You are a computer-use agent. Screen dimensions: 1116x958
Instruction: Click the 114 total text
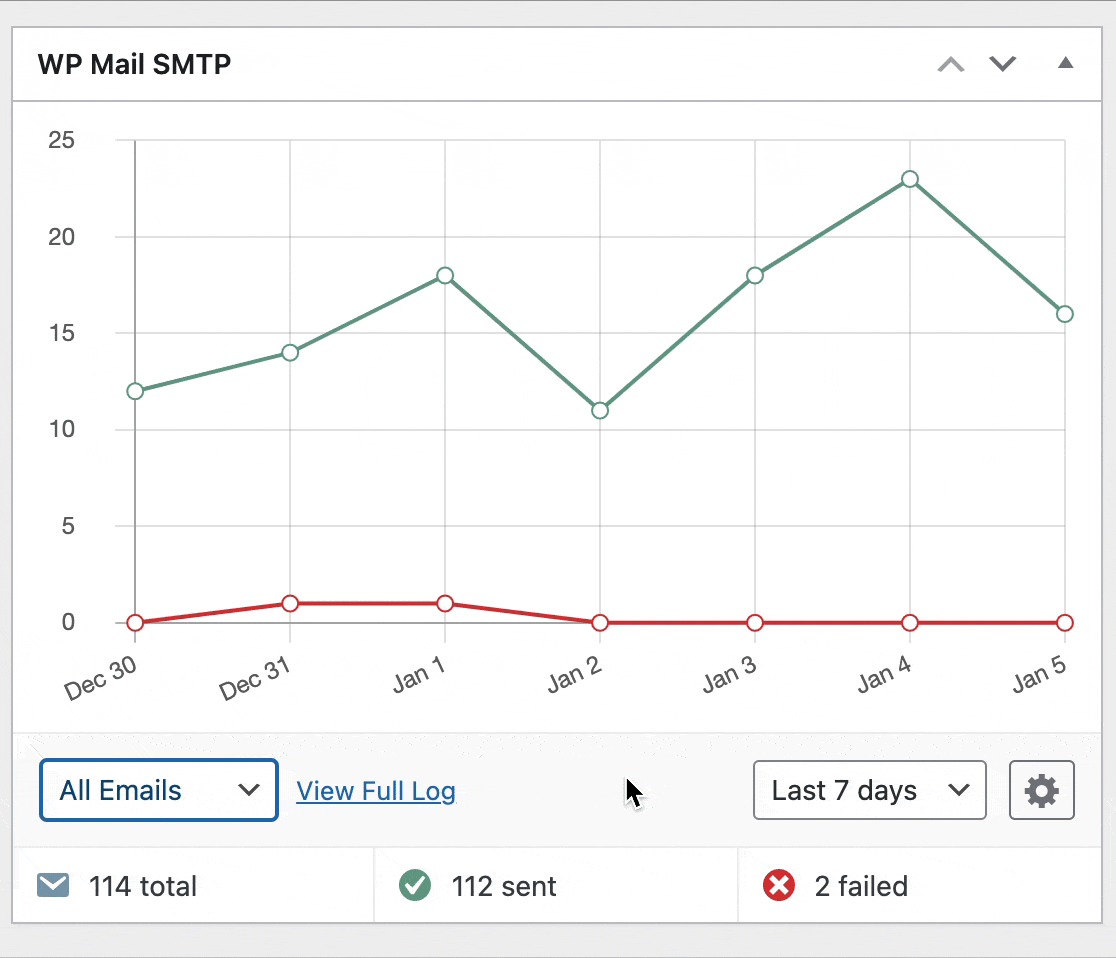[142, 886]
